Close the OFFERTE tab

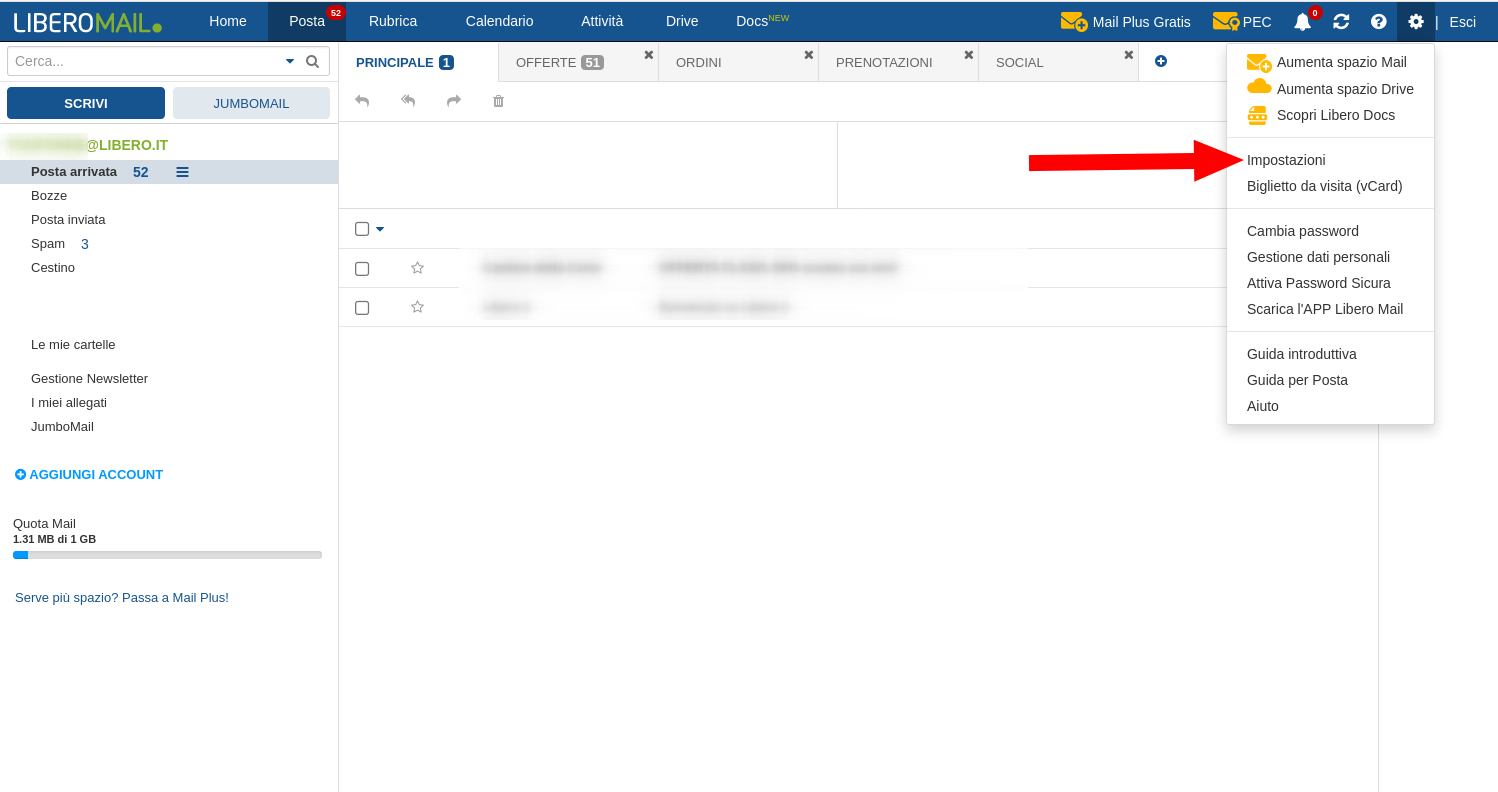pos(648,55)
